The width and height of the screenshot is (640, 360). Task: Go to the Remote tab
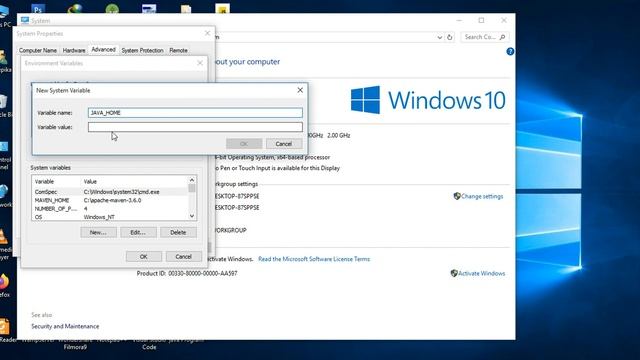pos(178,50)
